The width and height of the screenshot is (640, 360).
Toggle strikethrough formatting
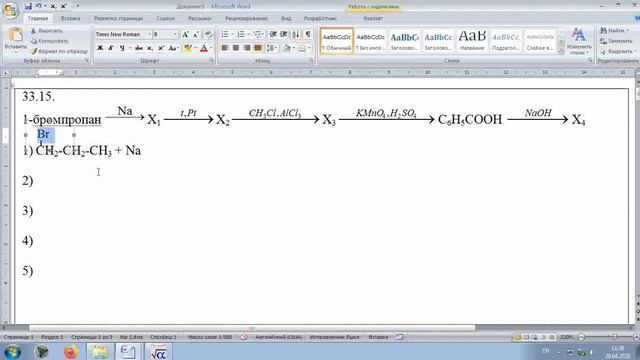tap(139, 48)
